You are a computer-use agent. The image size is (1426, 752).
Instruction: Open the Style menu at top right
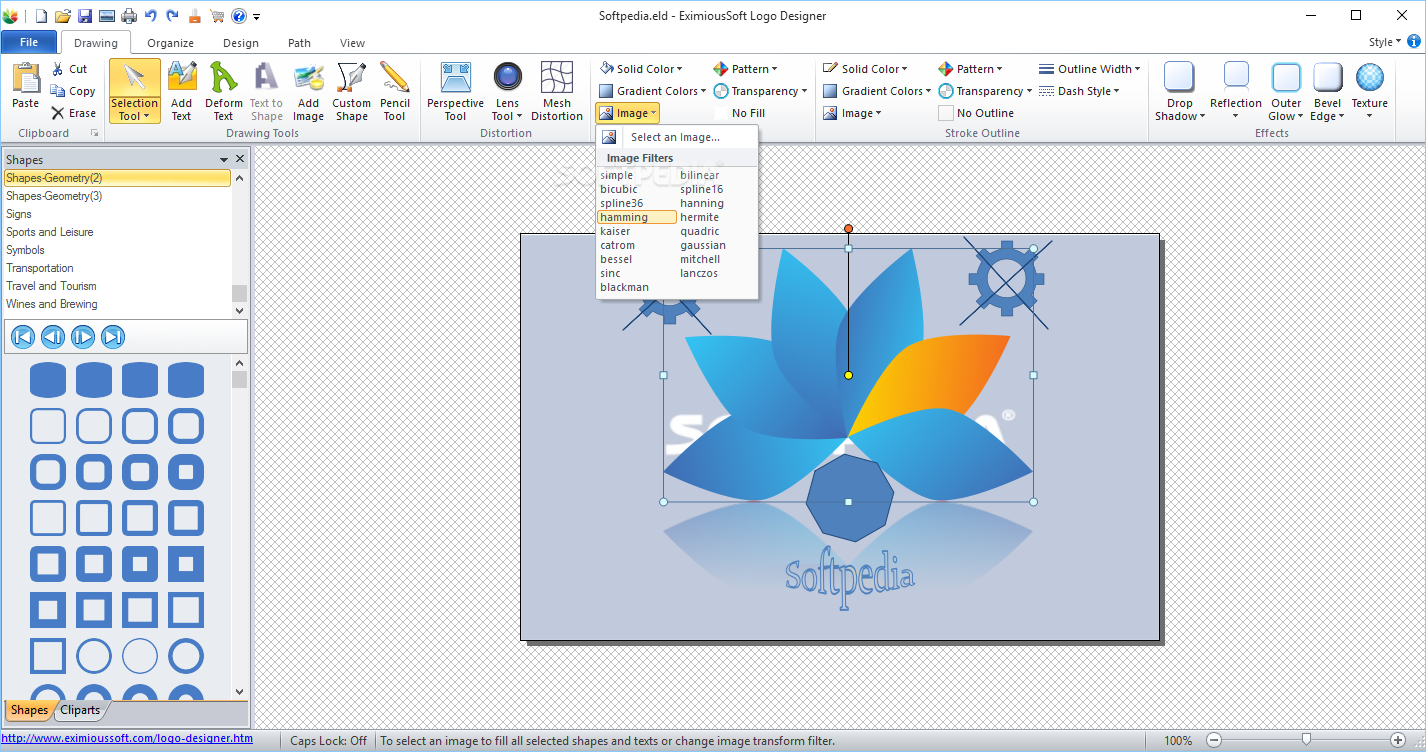[x=1384, y=42]
